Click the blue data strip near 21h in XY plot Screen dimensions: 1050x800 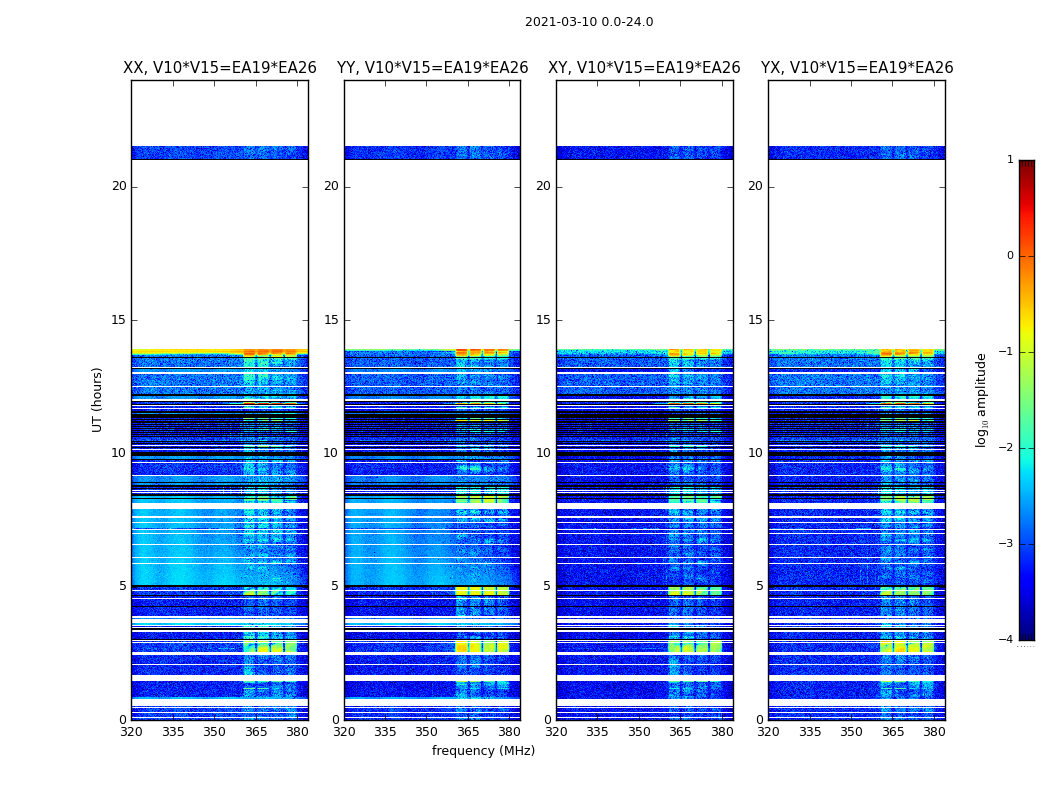click(x=644, y=153)
